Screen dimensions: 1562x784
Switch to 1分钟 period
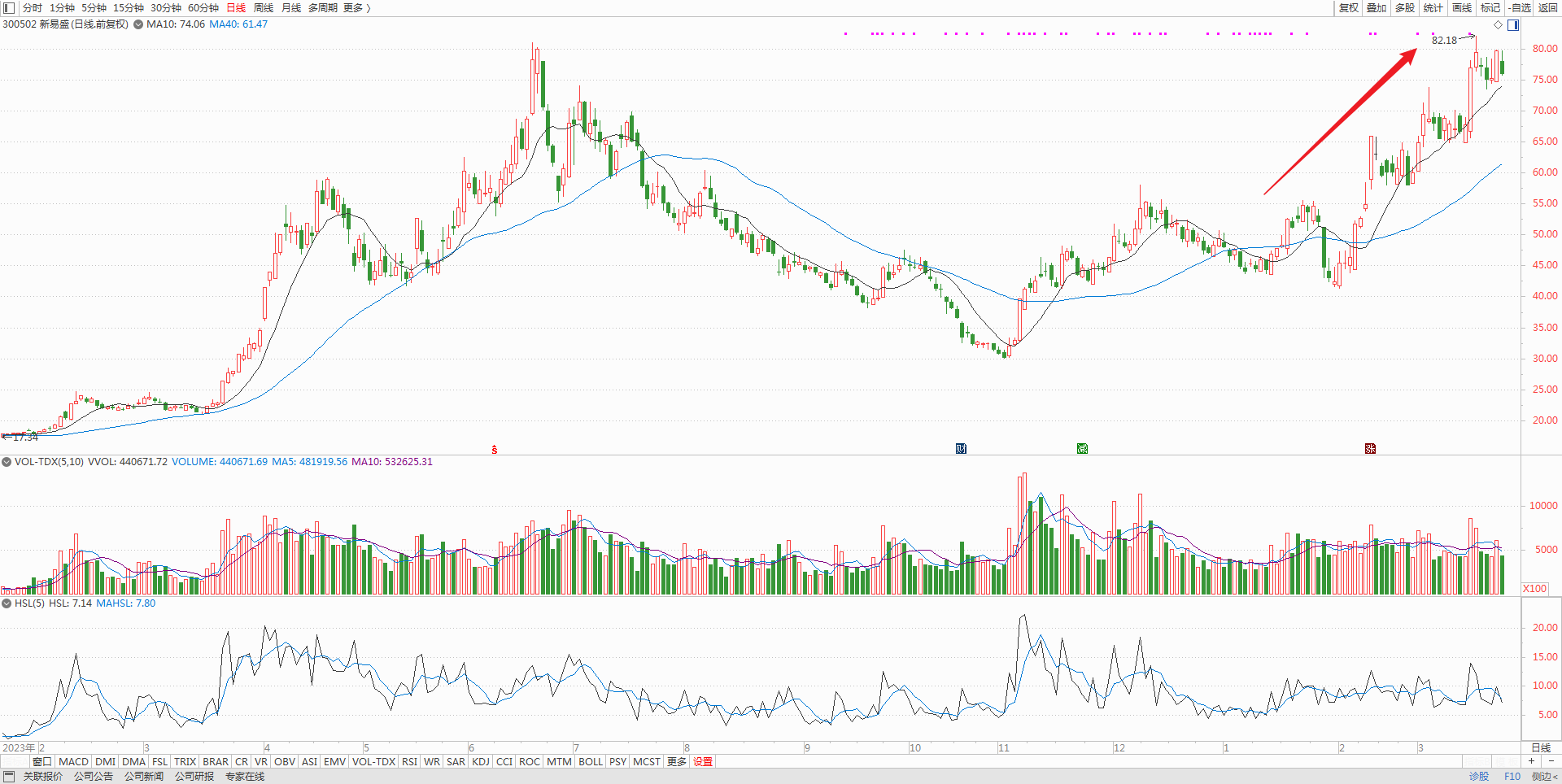(62, 7)
